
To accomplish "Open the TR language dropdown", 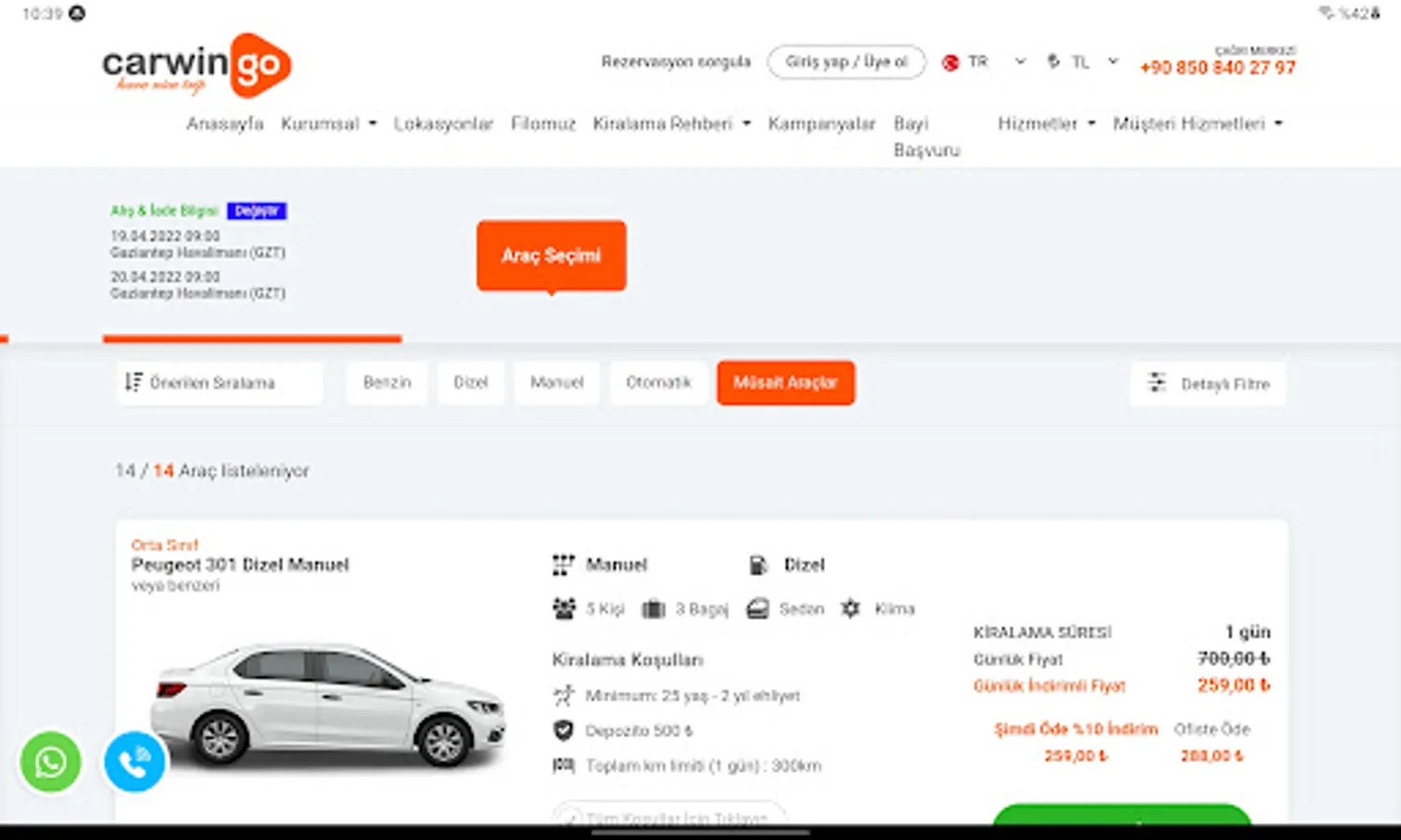I will pyautogui.click(x=986, y=62).
